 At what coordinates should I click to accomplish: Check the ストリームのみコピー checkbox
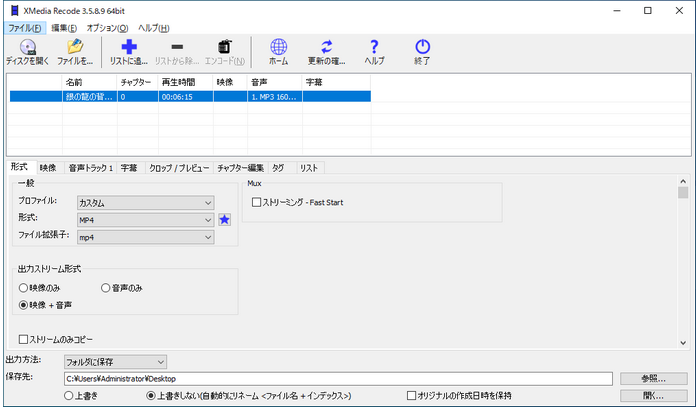pyautogui.click(x=24, y=340)
